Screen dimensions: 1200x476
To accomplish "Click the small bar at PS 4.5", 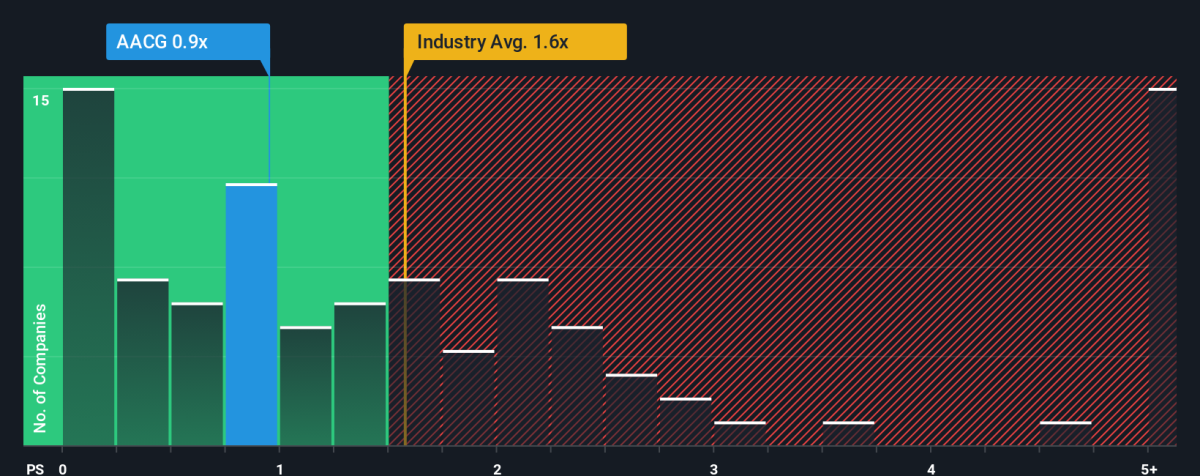I will [1065, 434].
